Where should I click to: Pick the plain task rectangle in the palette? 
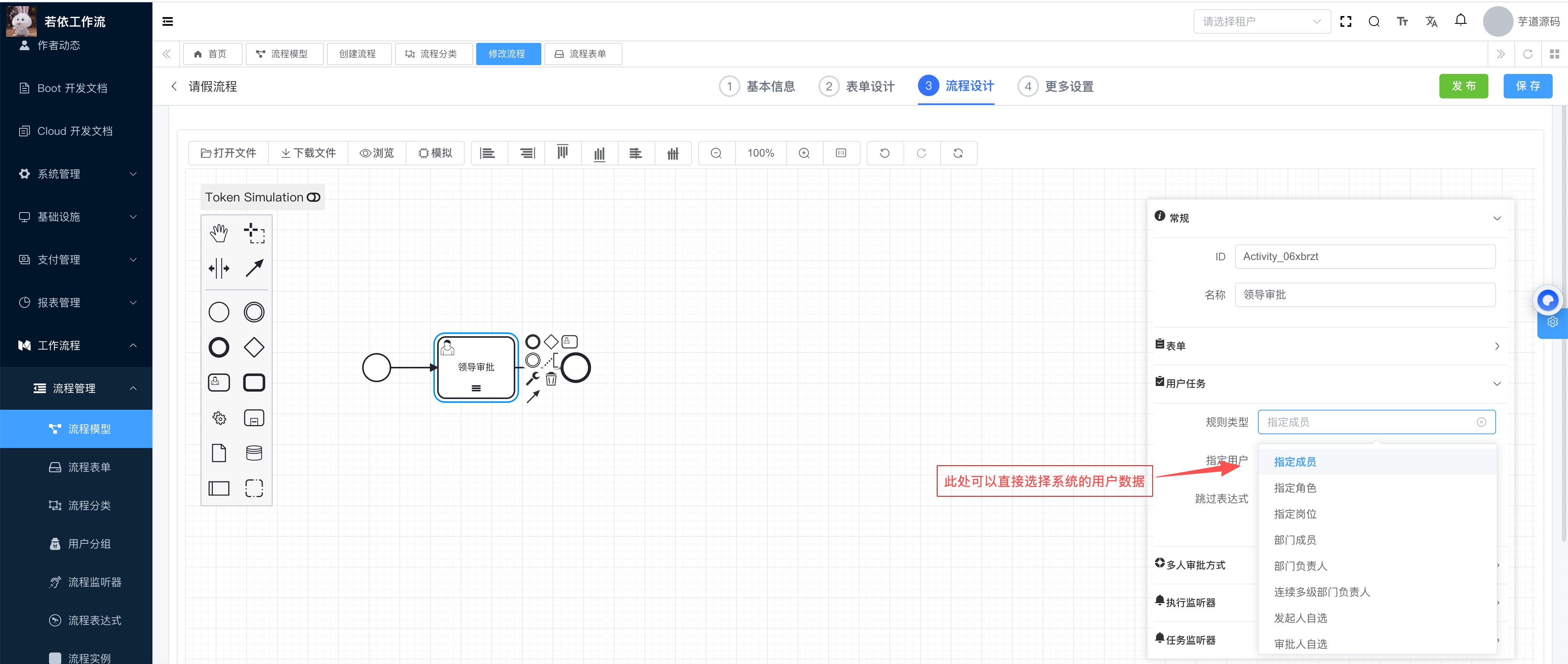[254, 382]
